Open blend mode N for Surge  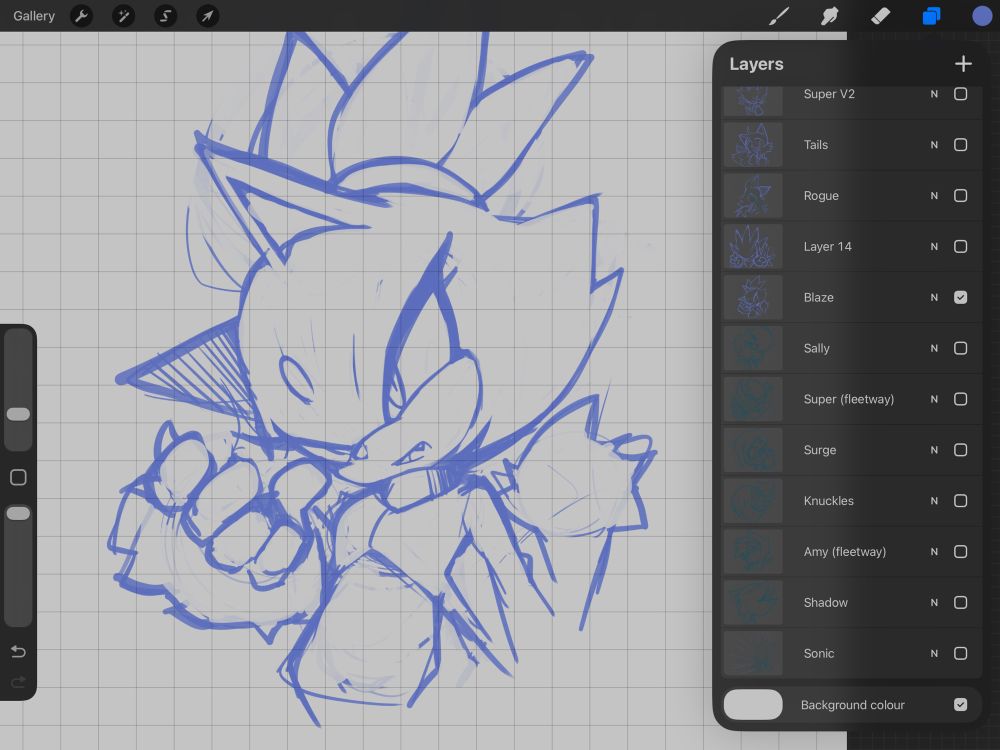pyautogui.click(x=934, y=450)
